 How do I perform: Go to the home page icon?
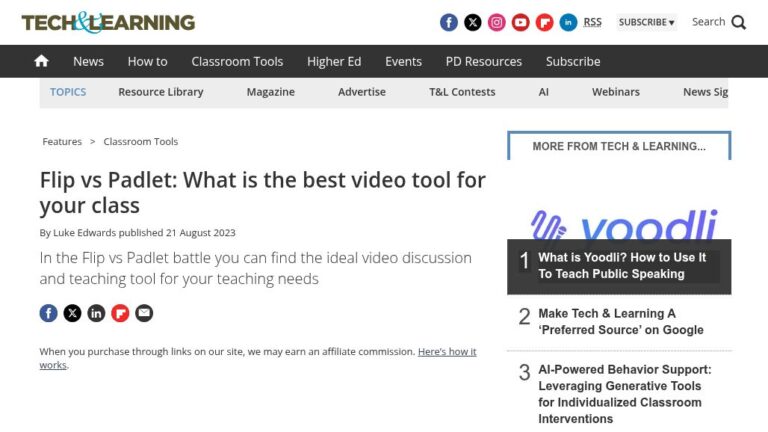click(x=41, y=61)
